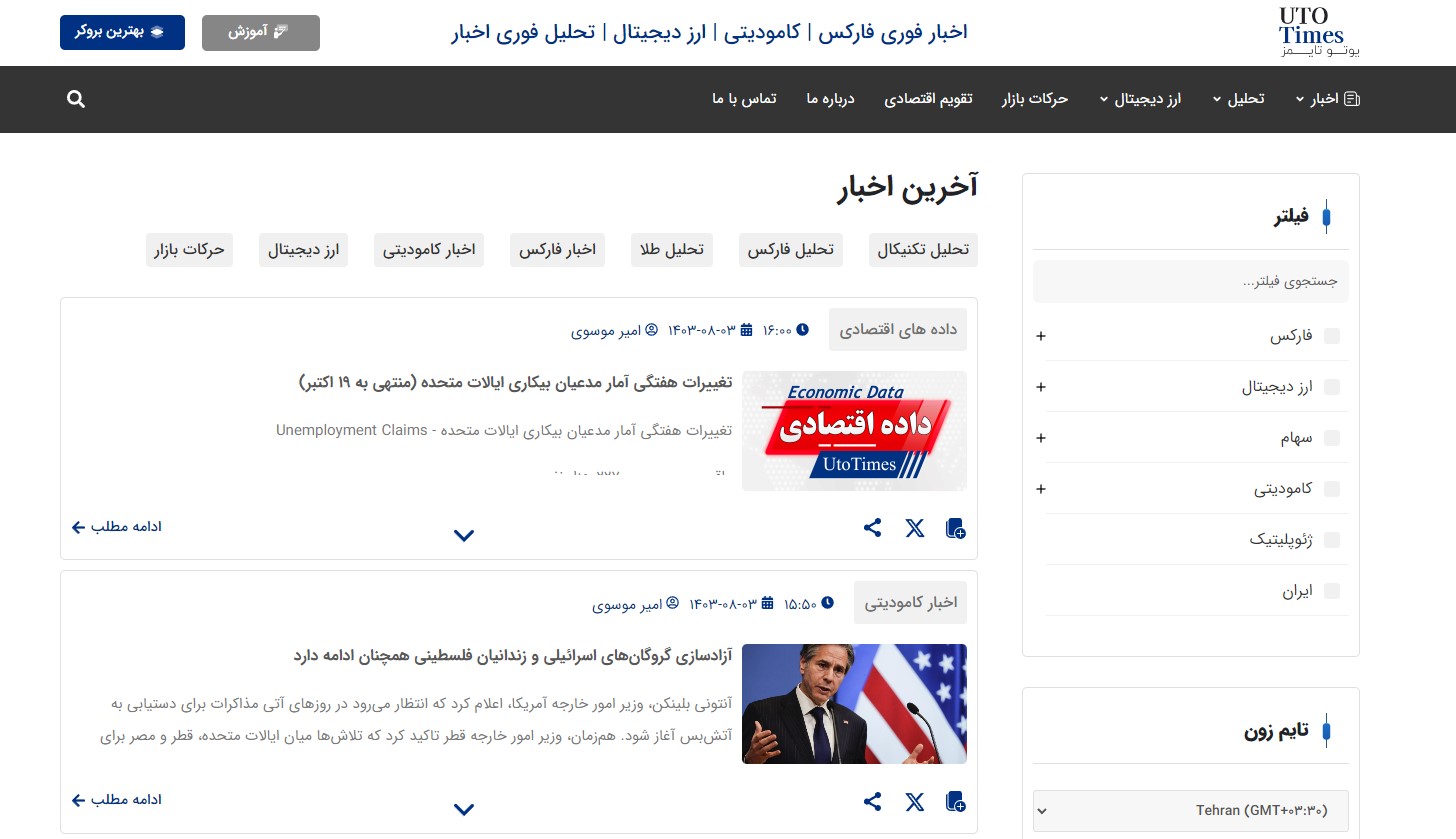Open the hostage release headline
The width and height of the screenshot is (1456, 839).
point(513,656)
